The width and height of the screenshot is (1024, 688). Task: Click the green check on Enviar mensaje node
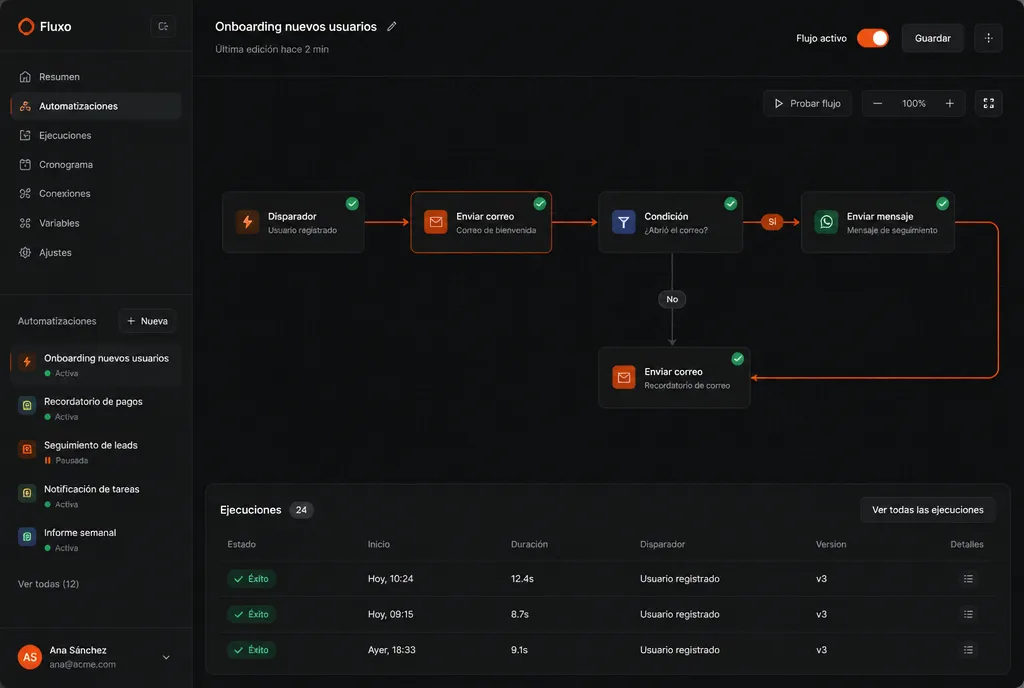(942, 204)
